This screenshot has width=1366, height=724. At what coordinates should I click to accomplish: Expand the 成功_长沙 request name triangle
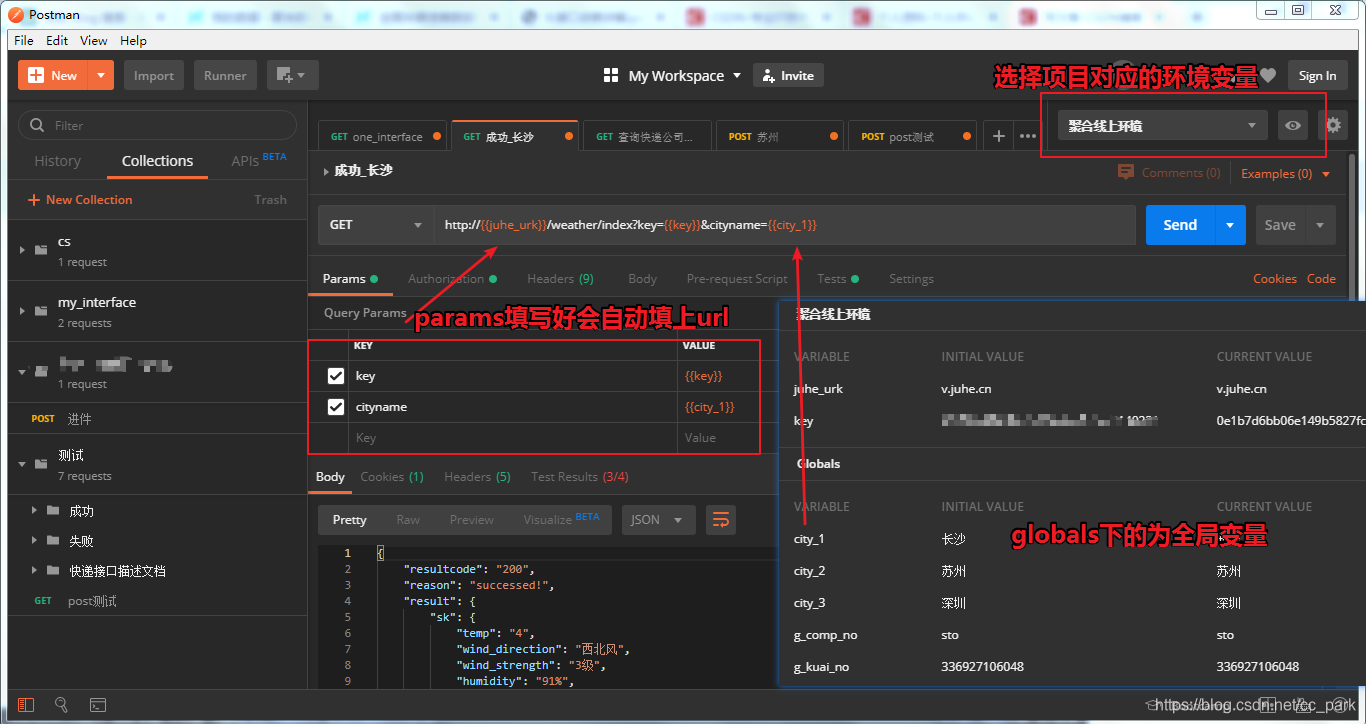click(326, 171)
